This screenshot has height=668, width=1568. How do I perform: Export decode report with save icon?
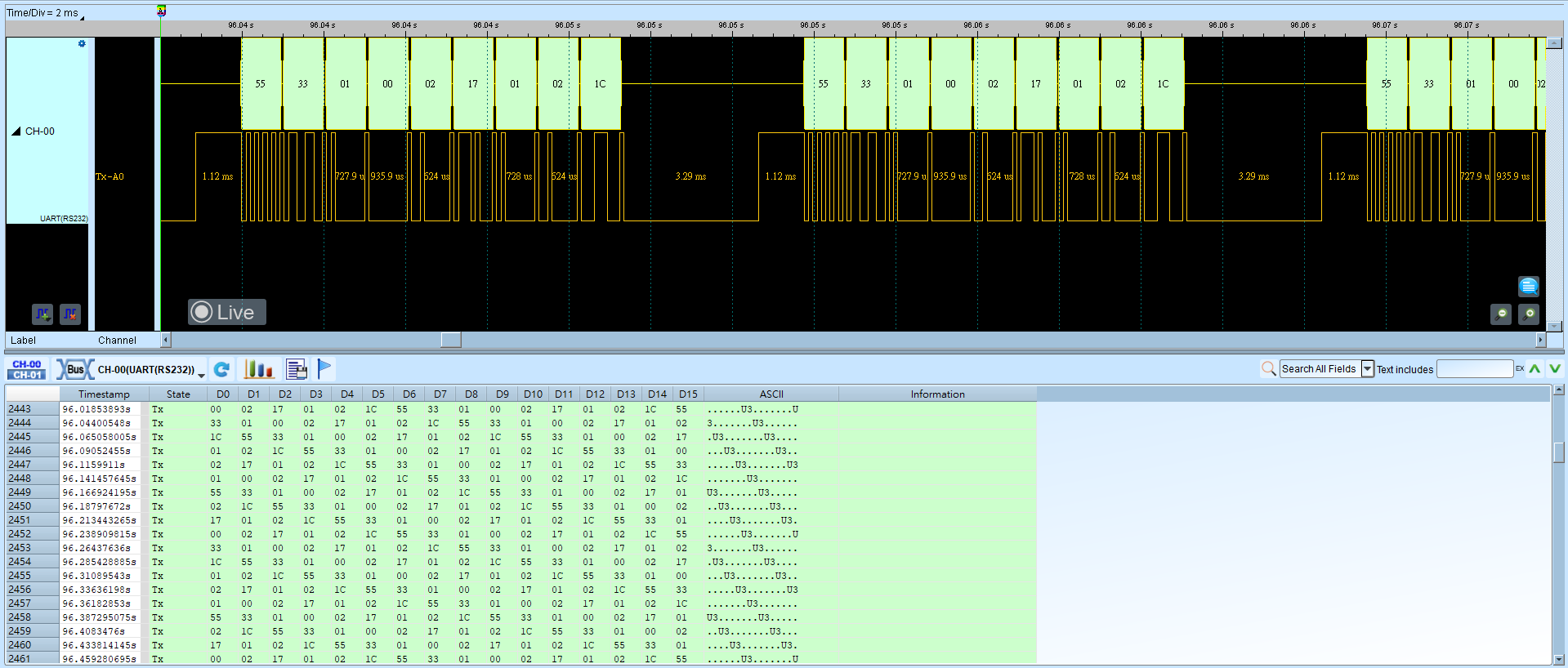[297, 369]
